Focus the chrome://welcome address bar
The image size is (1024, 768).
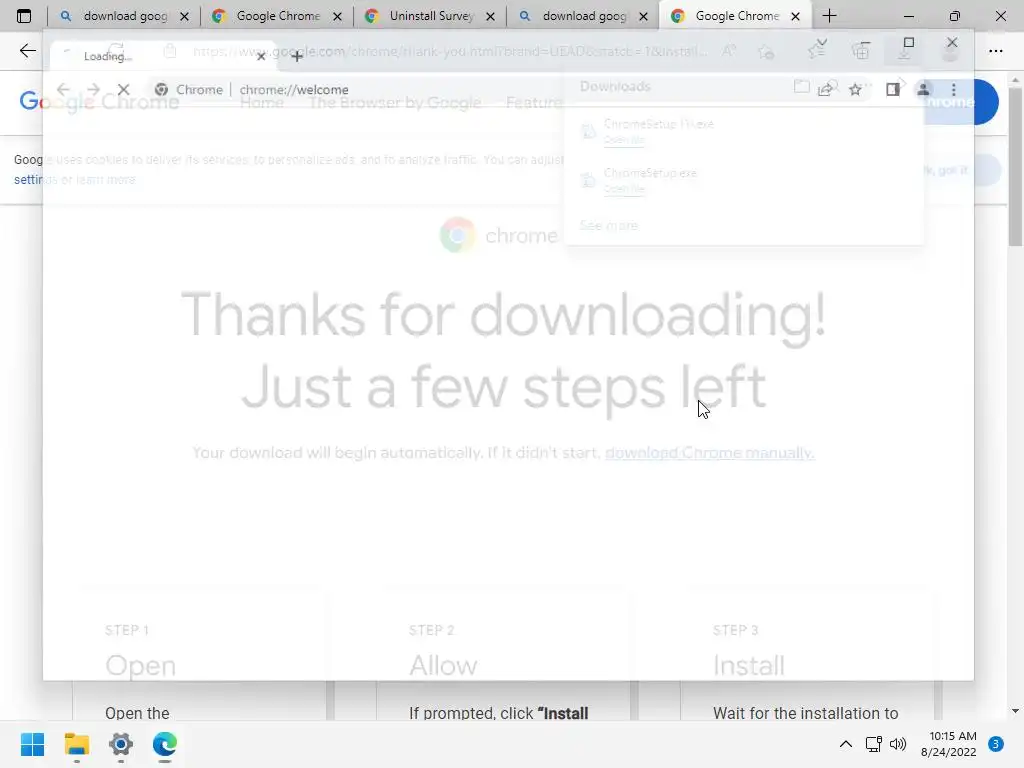coord(509,89)
